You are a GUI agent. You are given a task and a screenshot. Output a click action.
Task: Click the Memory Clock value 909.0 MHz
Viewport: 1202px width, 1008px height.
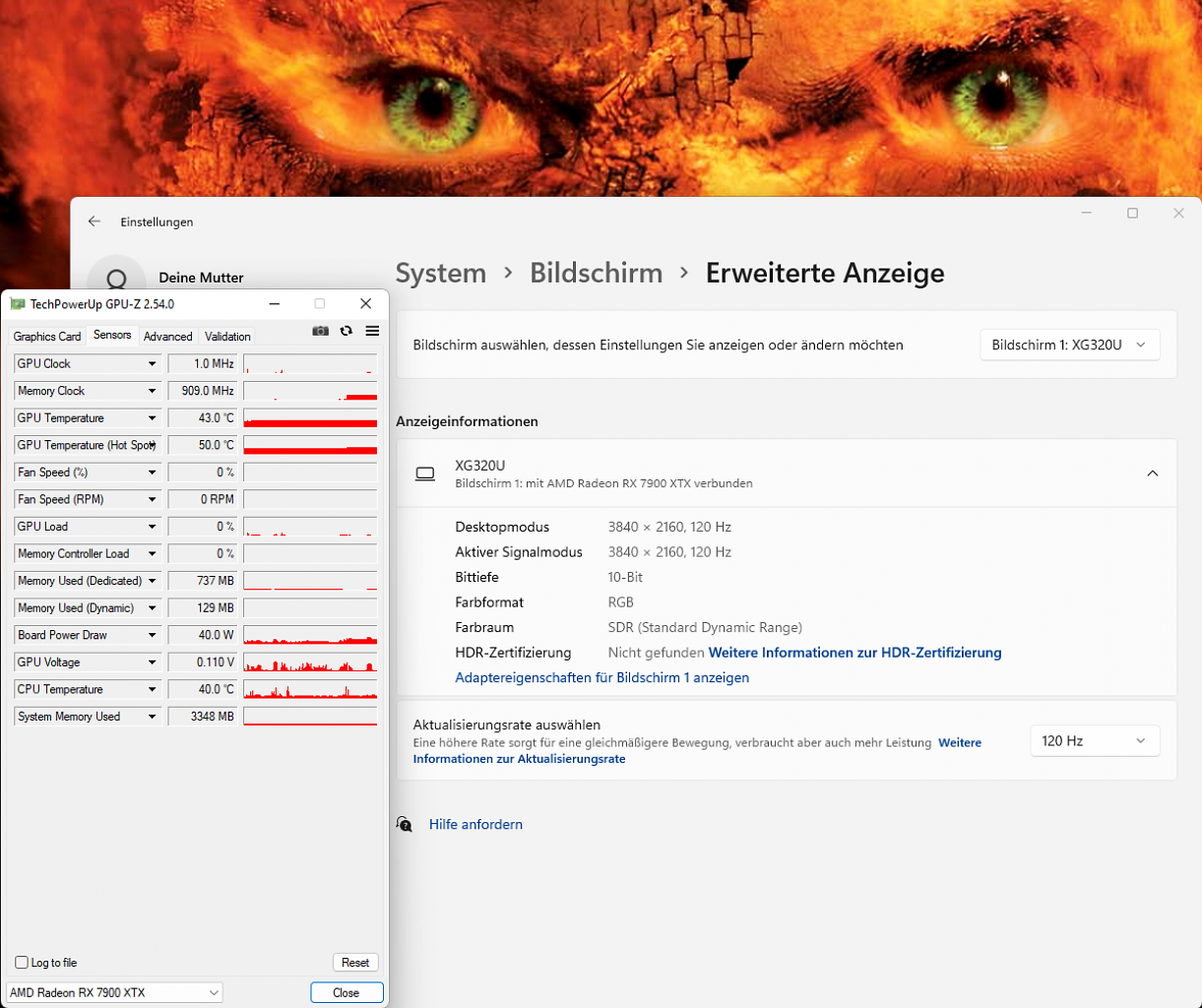pos(204,391)
